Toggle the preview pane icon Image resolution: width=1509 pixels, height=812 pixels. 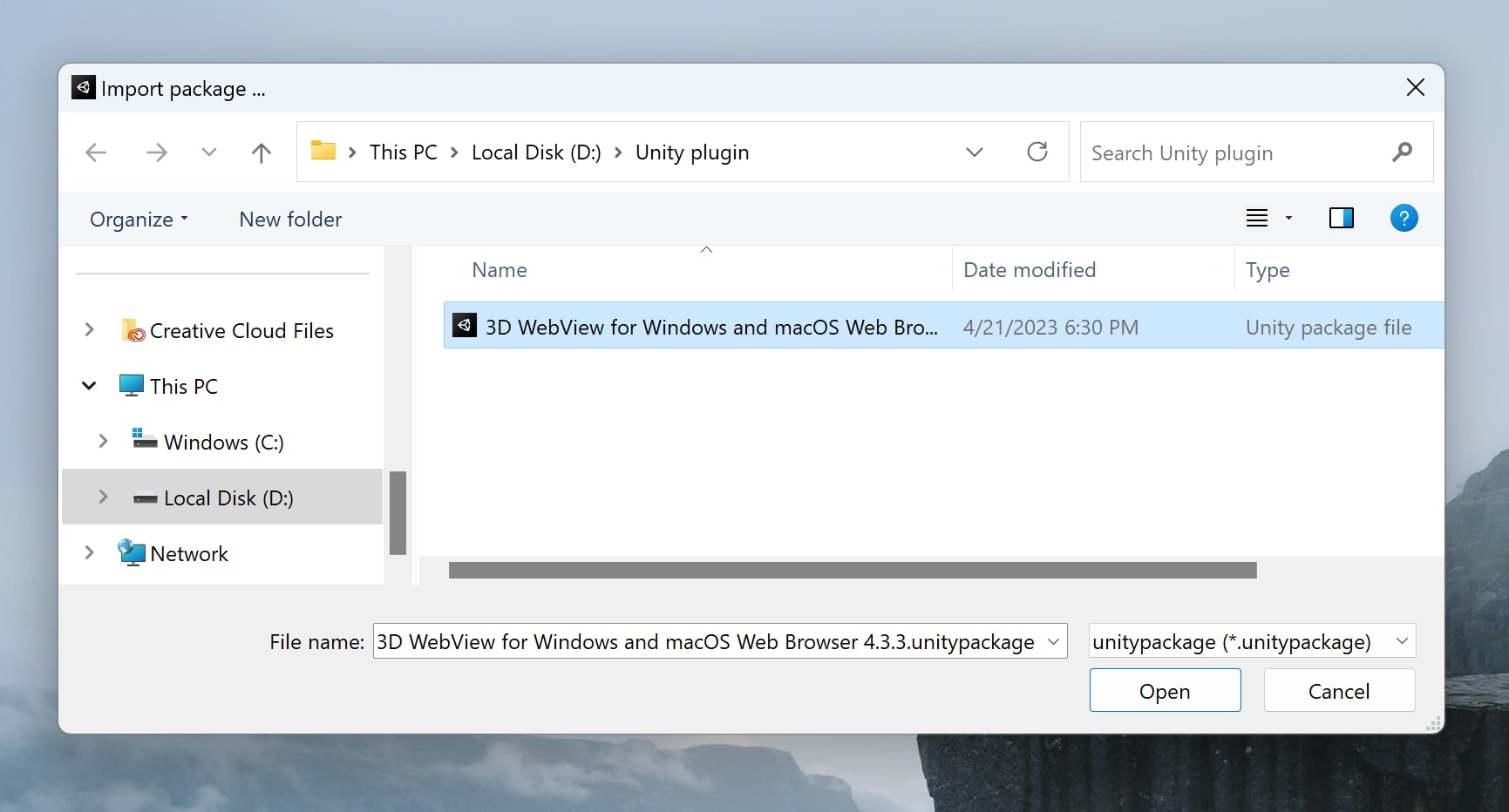[1342, 218]
